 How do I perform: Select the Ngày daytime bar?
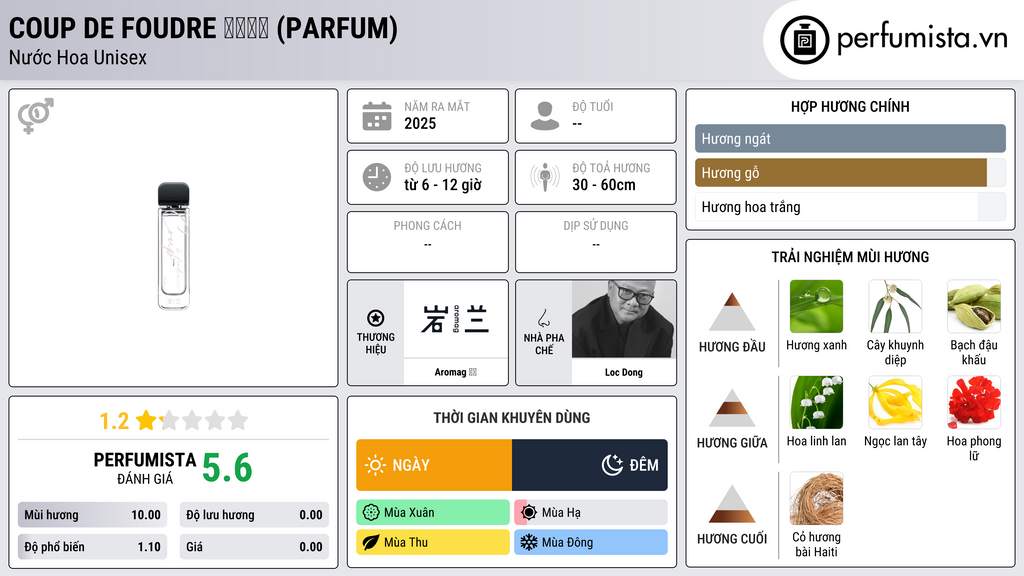click(434, 465)
